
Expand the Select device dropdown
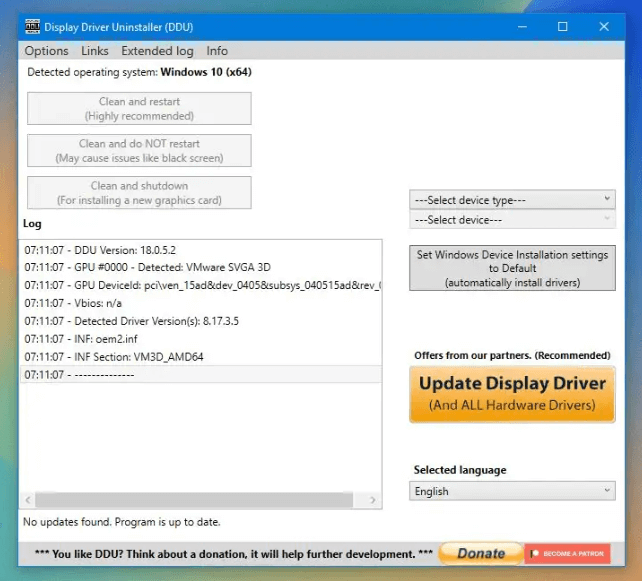(x=512, y=220)
